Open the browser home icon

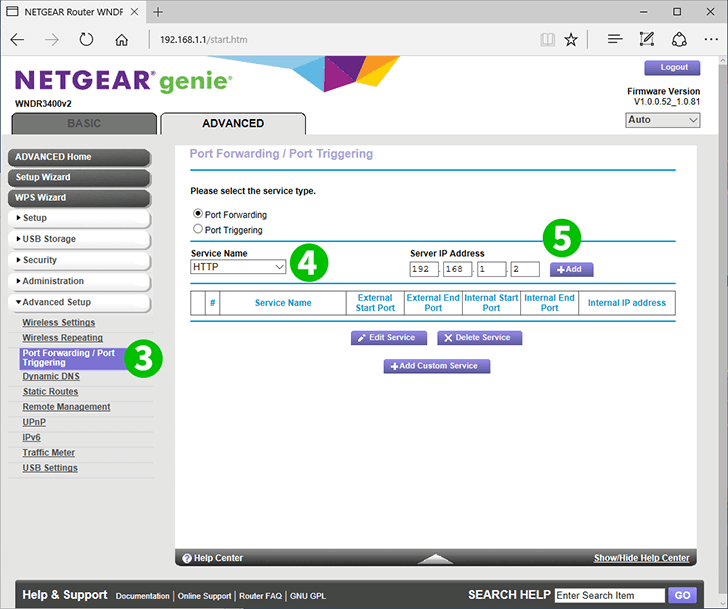click(x=122, y=40)
